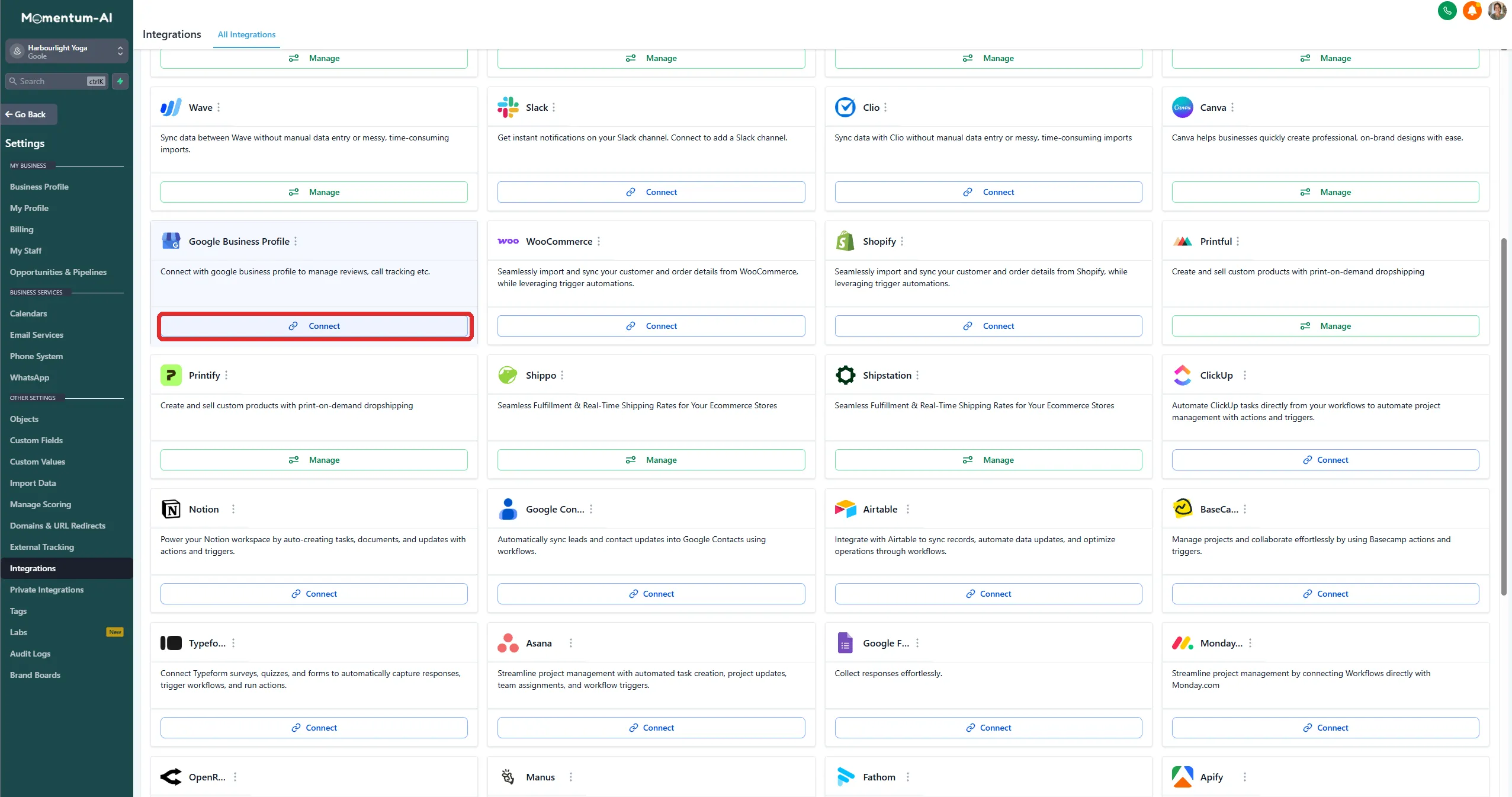The width and height of the screenshot is (1512, 797).
Task: Open Email Services settings
Action: [x=37, y=335]
